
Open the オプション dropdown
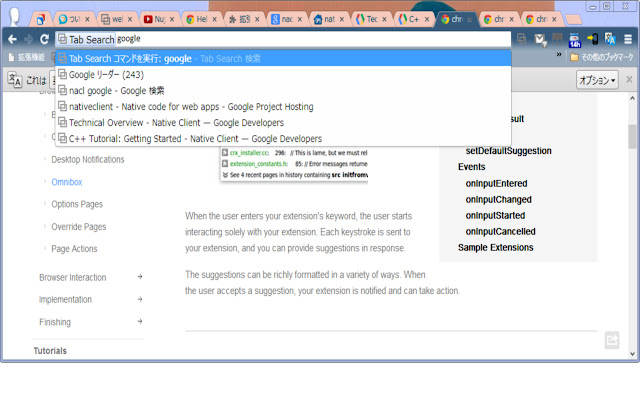pyautogui.click(x=597, y=80)
